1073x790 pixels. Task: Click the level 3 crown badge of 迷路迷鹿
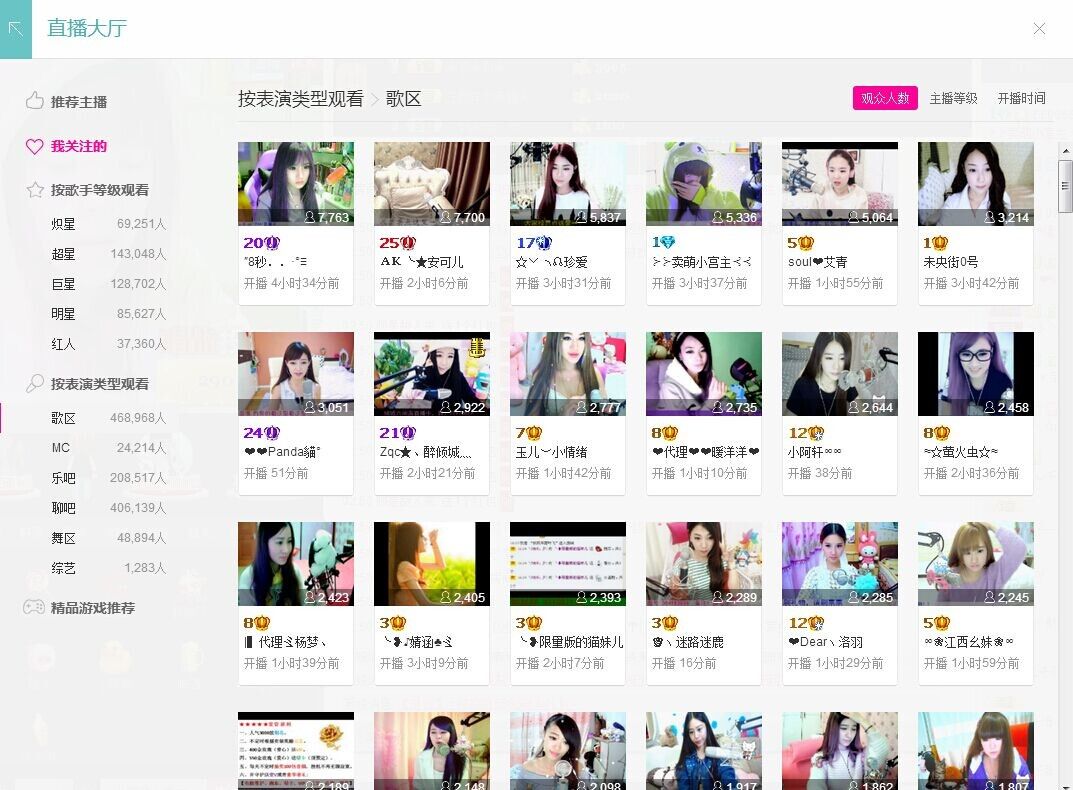[x=664, y=623]
